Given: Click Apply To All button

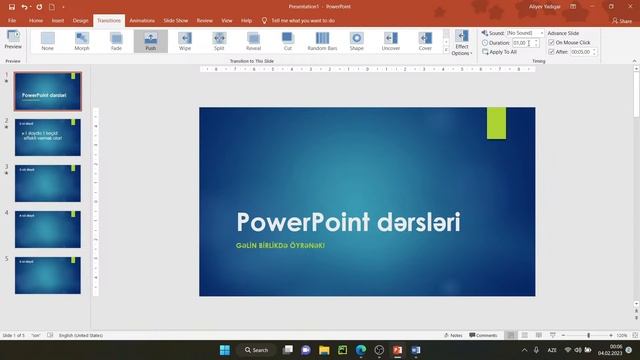Looking at the screenshot, I should 500,52.
